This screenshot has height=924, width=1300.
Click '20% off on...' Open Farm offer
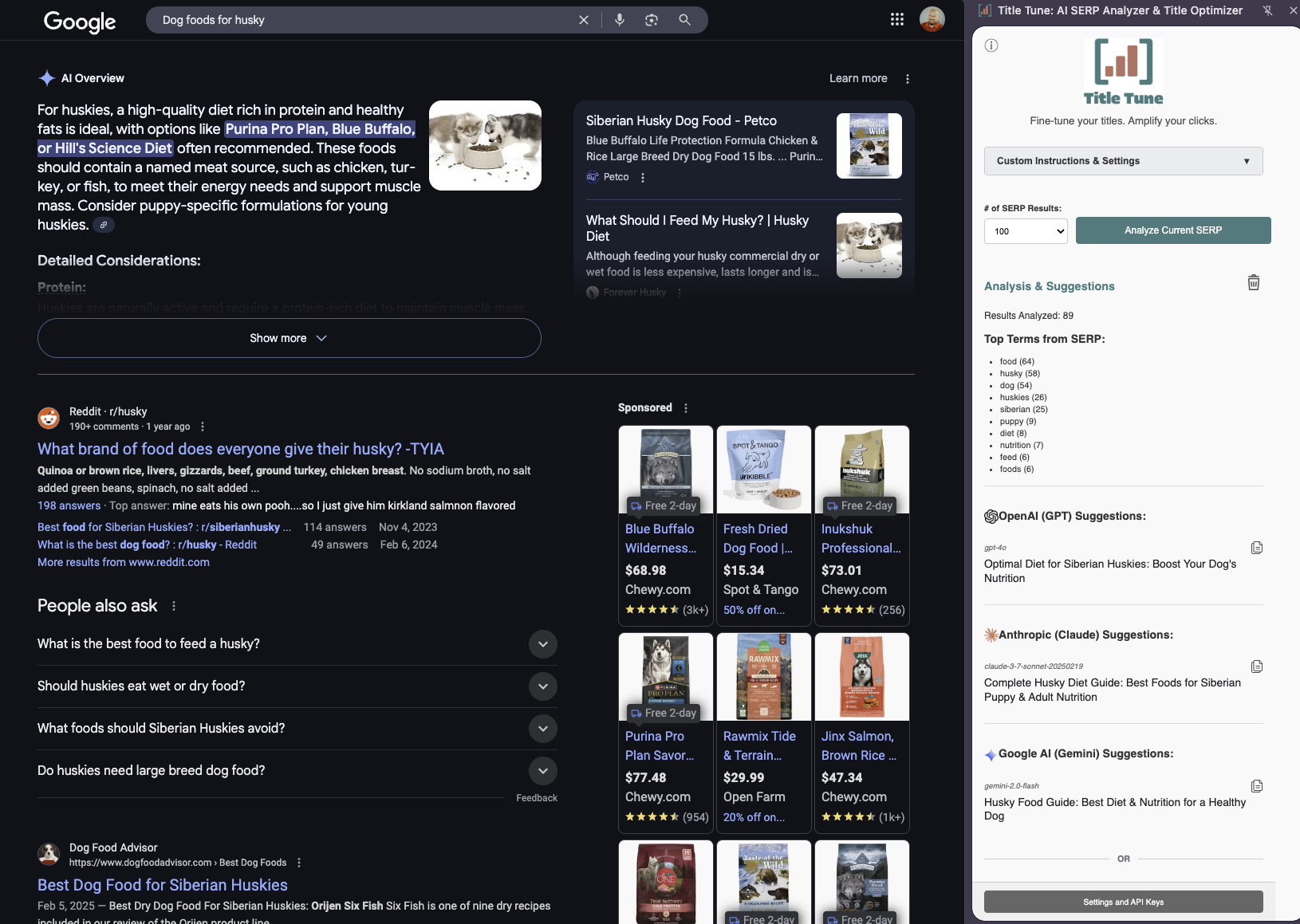click(754, 817)
